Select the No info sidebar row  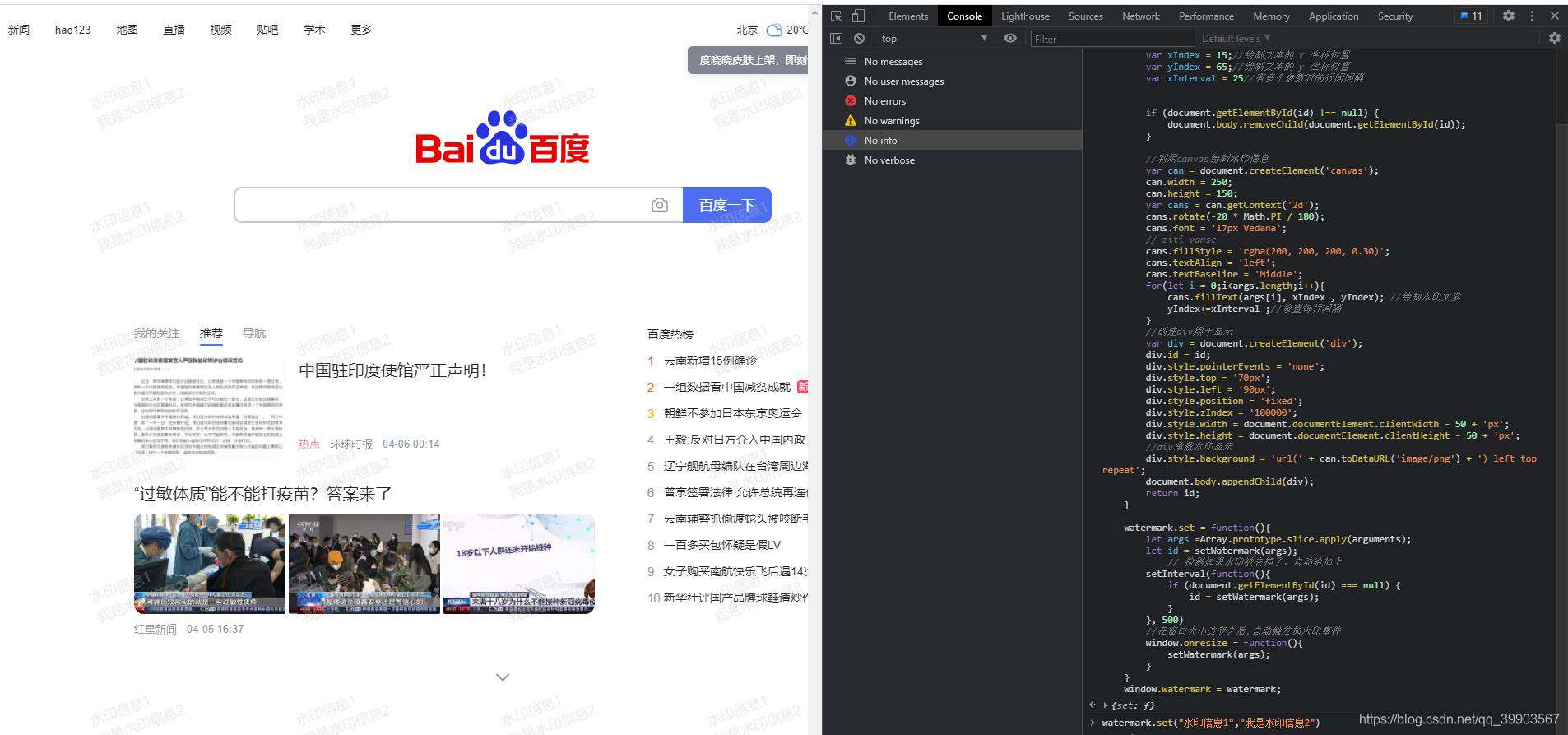point(952,140)
